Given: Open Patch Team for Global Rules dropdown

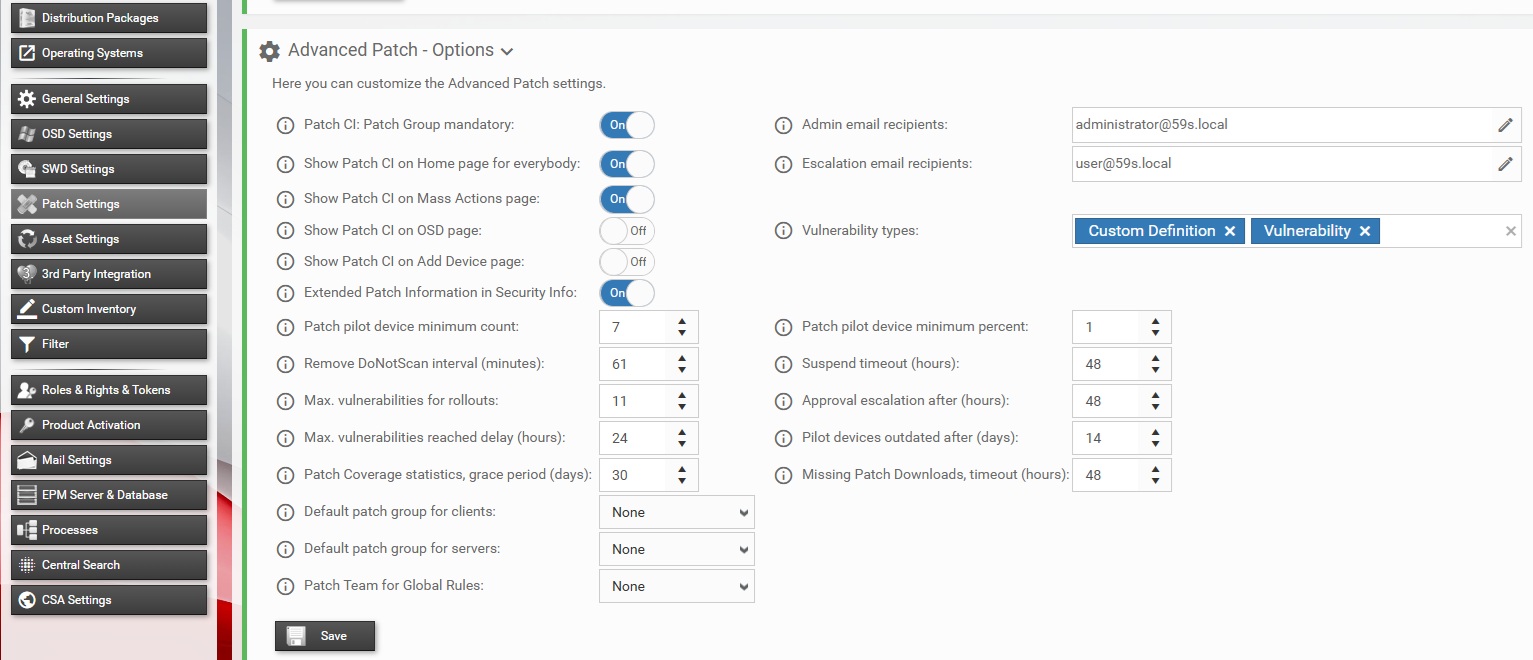Looking at the screenshot, I should coord(676,586).
